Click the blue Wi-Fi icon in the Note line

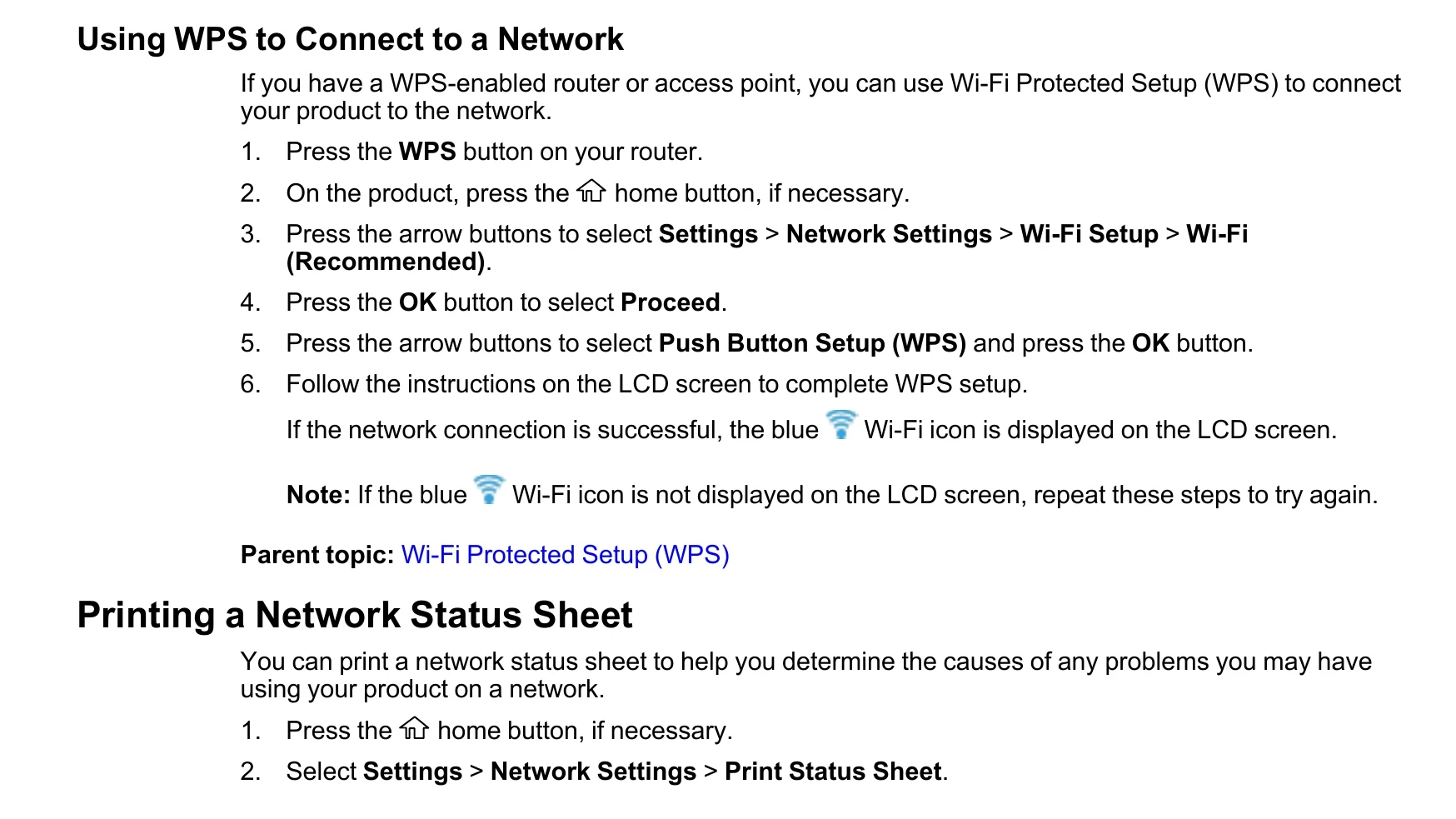(489, 490)
